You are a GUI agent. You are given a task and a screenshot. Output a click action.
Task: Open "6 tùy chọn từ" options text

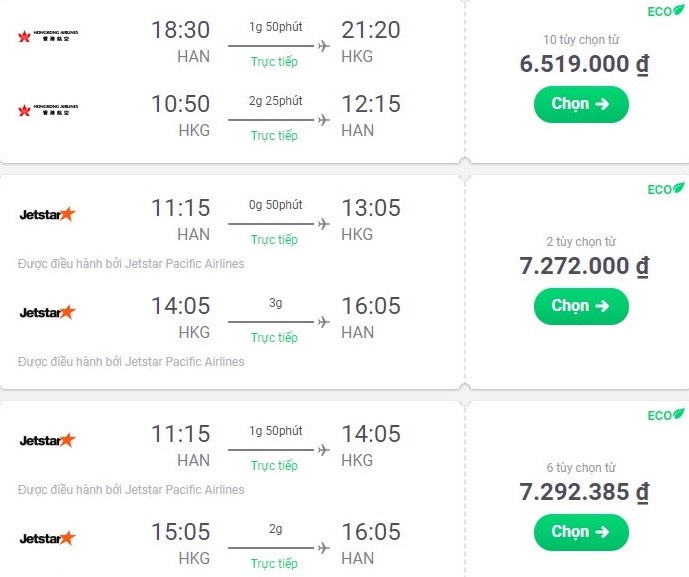pyautogui.click(x=580, y=467)
